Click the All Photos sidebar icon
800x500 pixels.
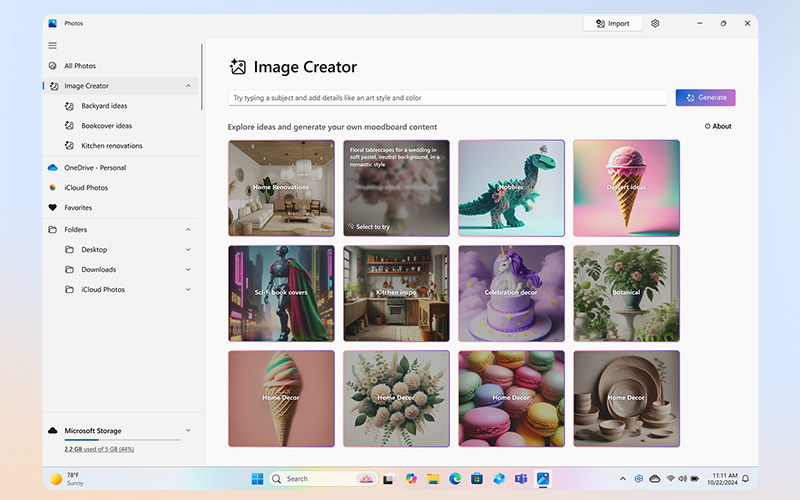pos(53,66)
